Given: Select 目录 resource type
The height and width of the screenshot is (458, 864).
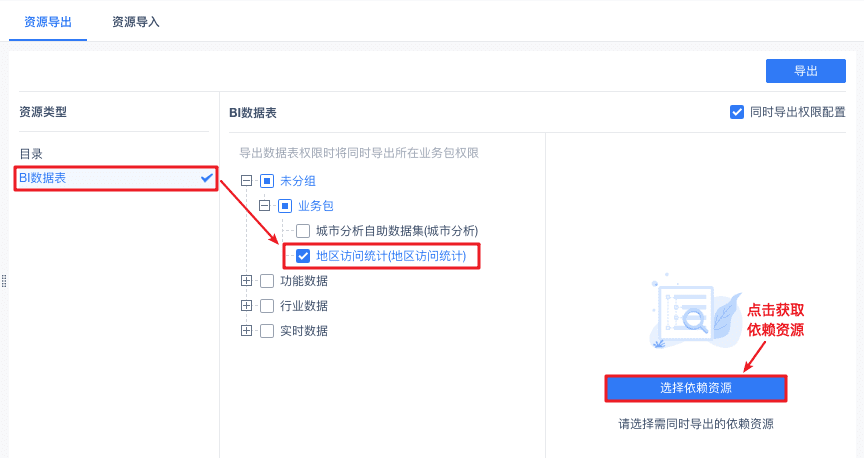Looking at the screenshot, I should coord(31,154).
